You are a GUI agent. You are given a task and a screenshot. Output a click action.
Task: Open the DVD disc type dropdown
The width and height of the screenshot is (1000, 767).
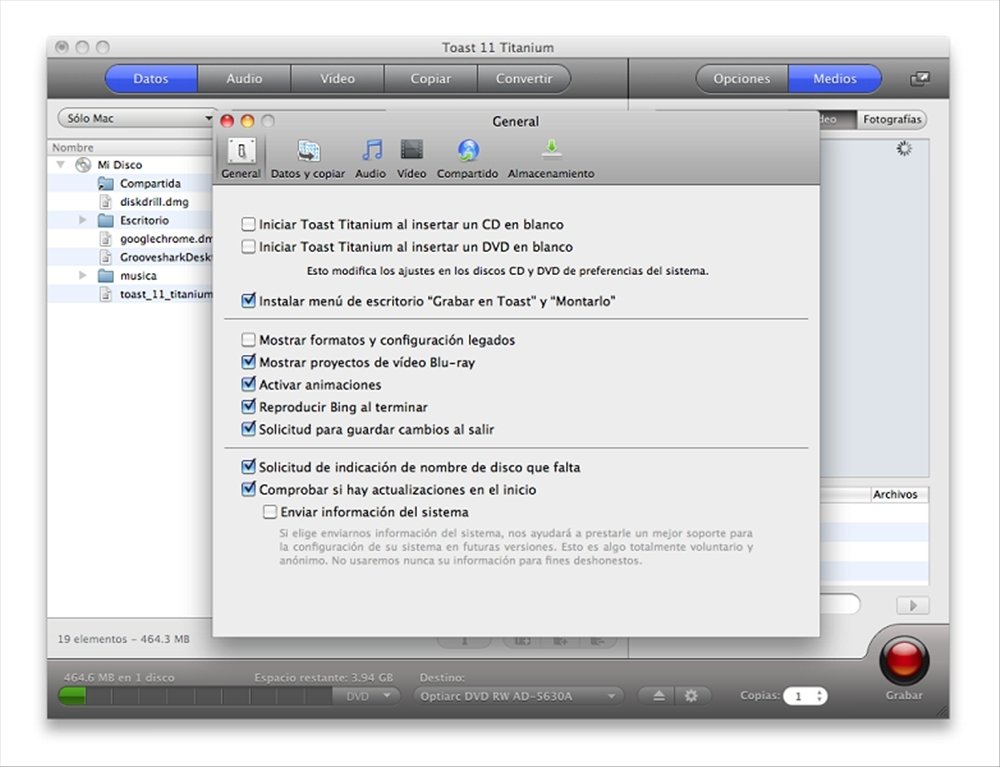point(367,696)
